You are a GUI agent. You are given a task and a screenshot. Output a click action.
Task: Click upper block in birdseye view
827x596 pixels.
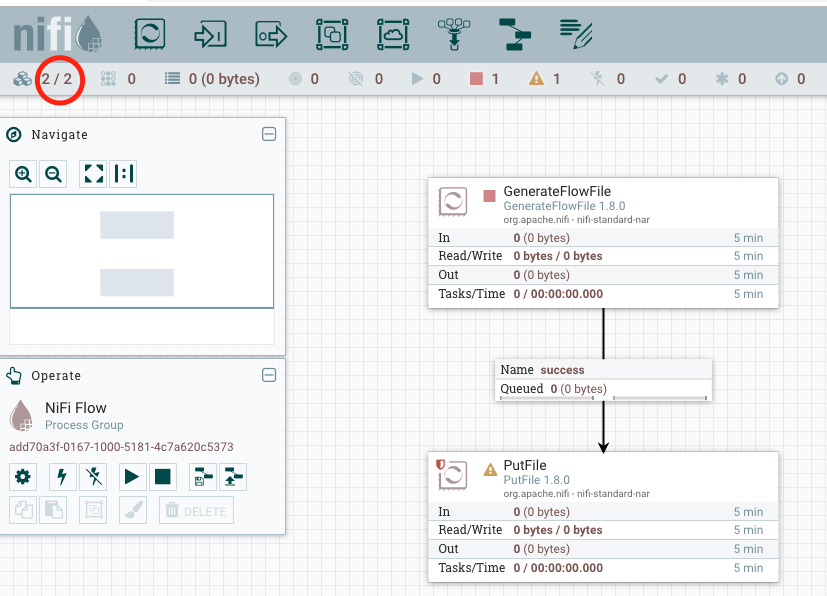click(137, 225)
